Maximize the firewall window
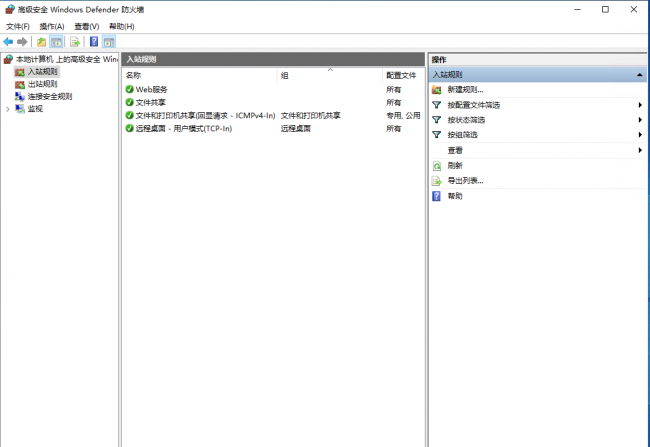 [605, 9]
